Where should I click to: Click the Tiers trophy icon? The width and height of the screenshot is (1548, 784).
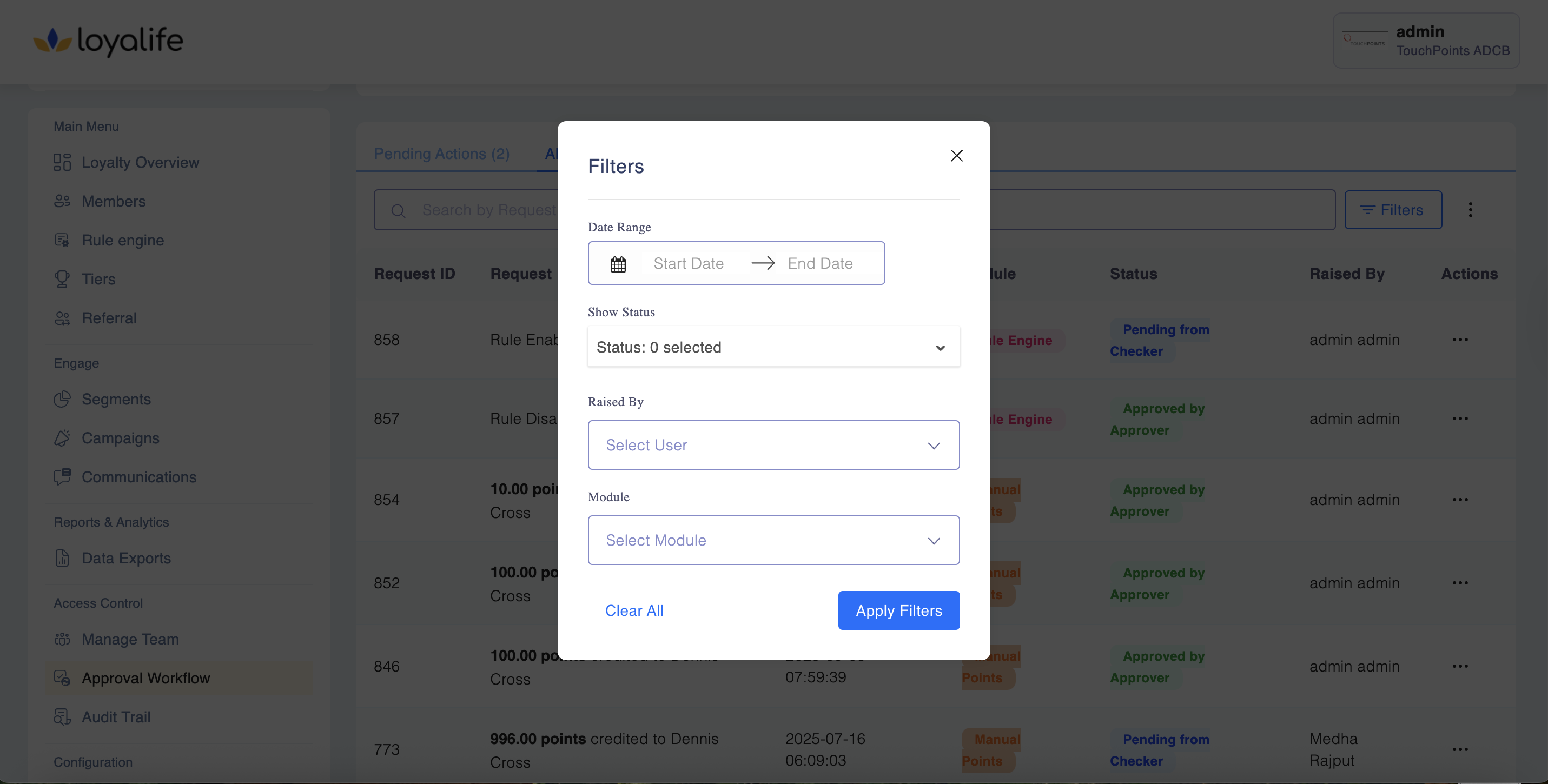point(62,280)
